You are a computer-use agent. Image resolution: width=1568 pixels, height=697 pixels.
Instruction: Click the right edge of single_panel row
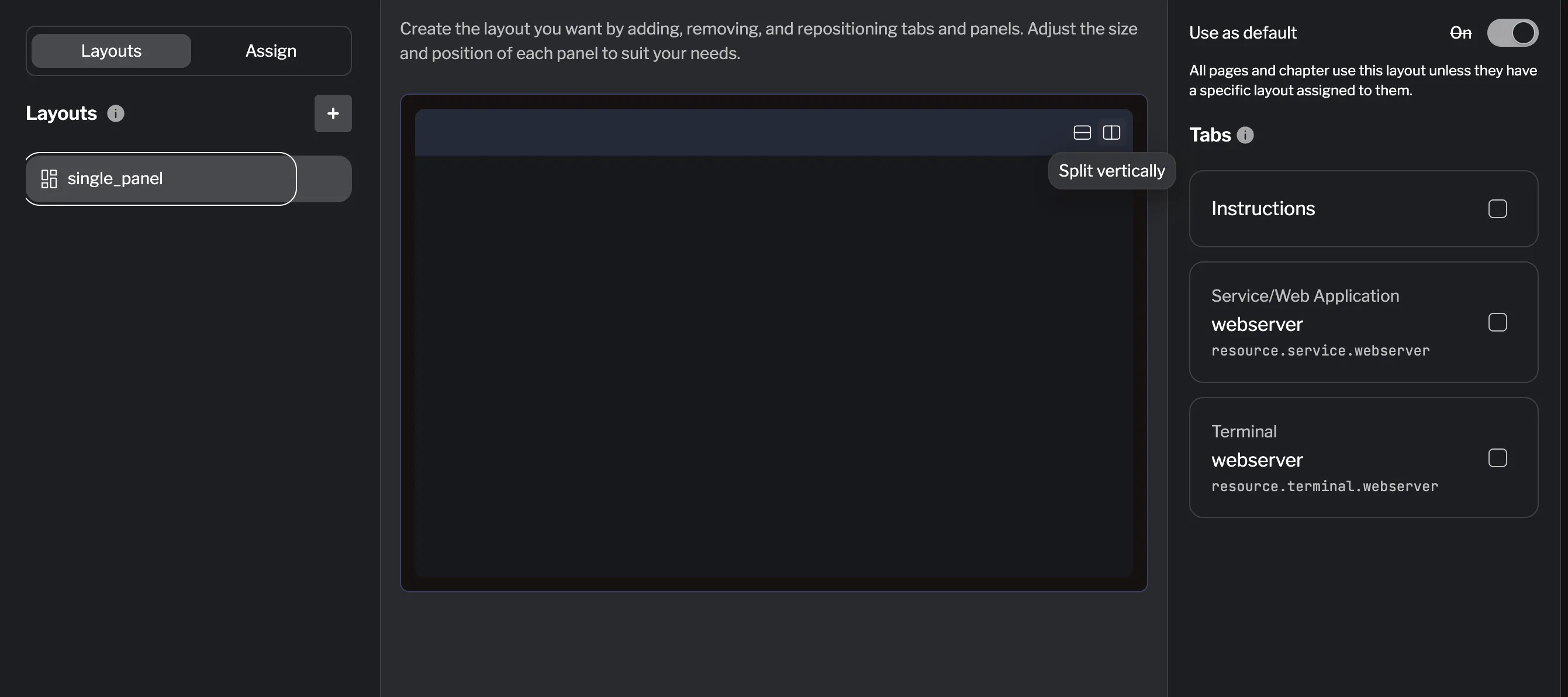tap(325, 178)
